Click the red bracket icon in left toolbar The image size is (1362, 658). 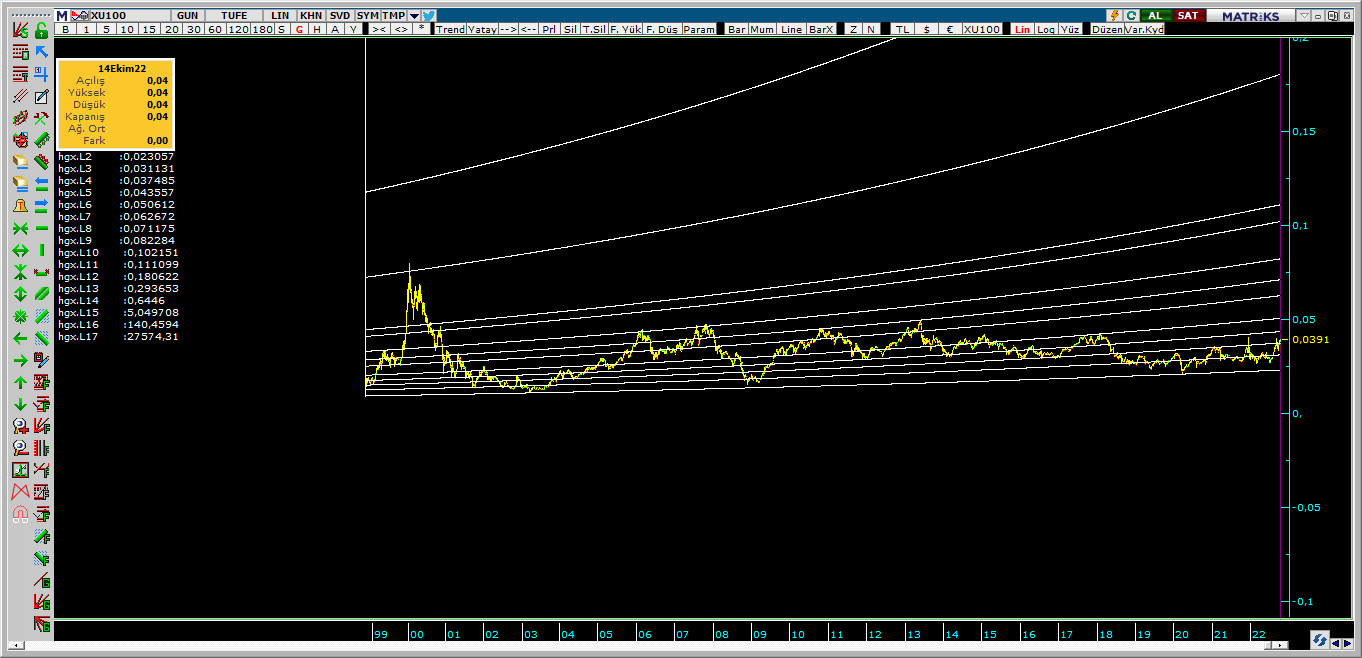coord(41,272)
